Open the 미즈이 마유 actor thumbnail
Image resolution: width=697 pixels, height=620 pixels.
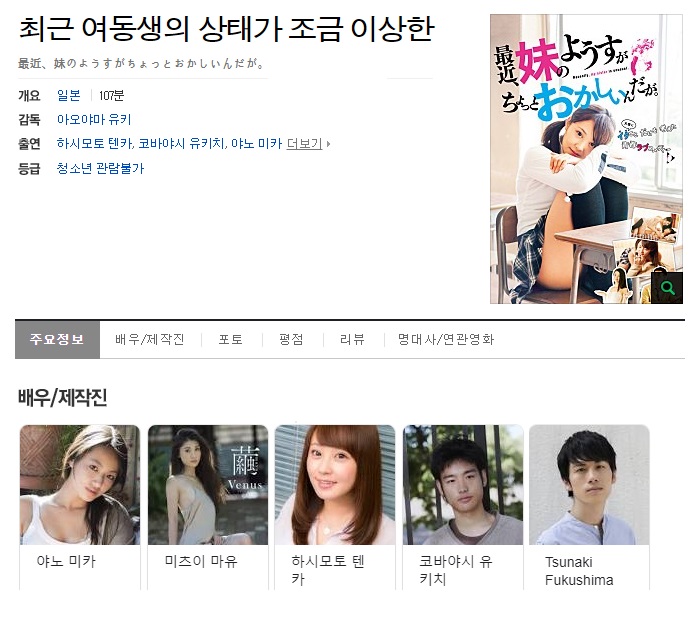[208, 485]
